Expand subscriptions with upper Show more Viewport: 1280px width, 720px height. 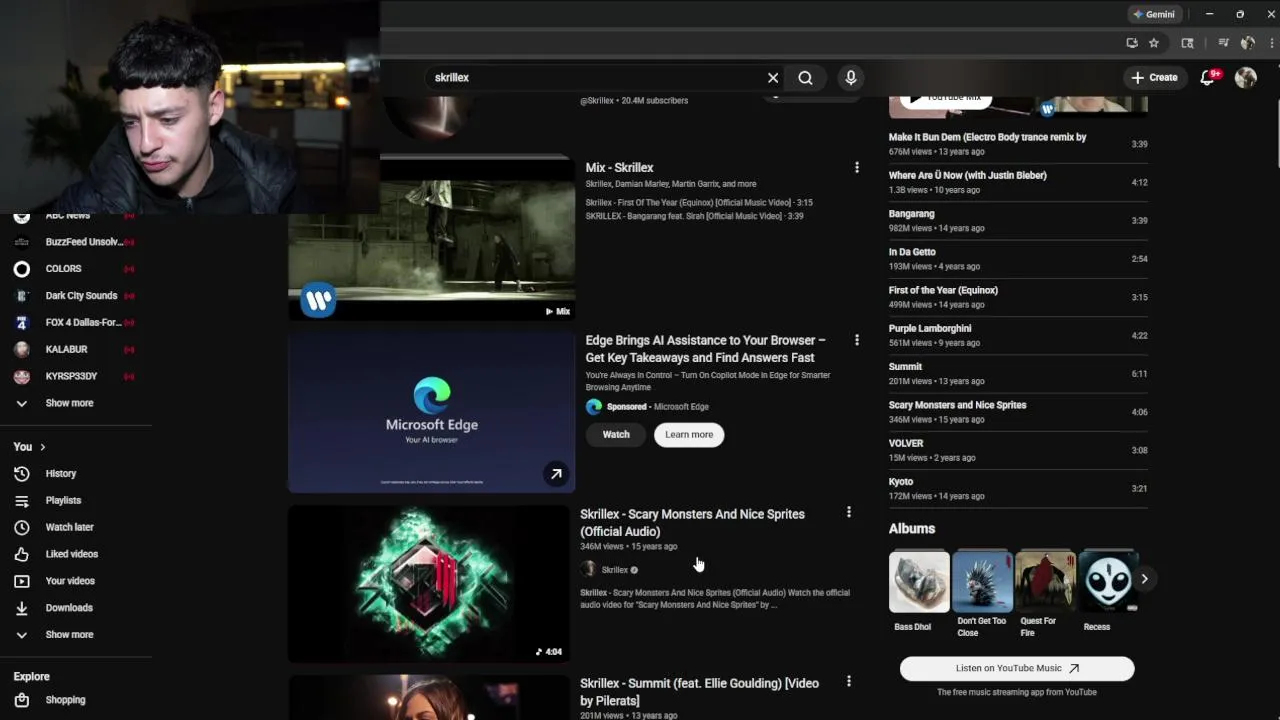point(69,403)
